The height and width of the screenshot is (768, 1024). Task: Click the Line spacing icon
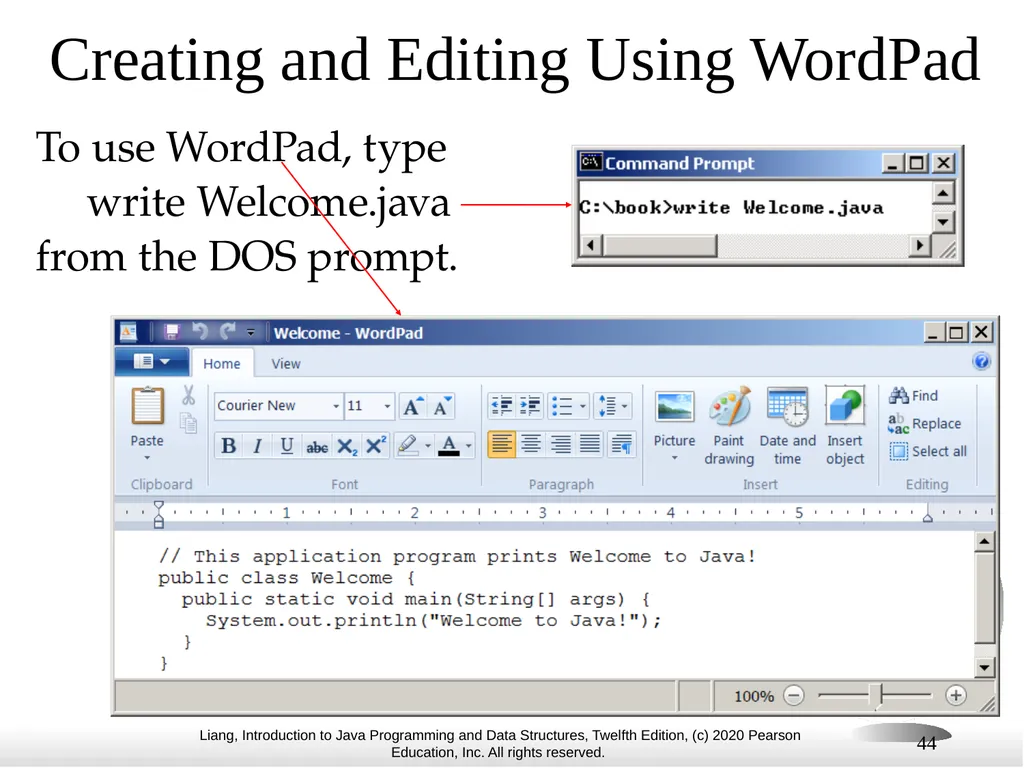(x=607, y=406)
